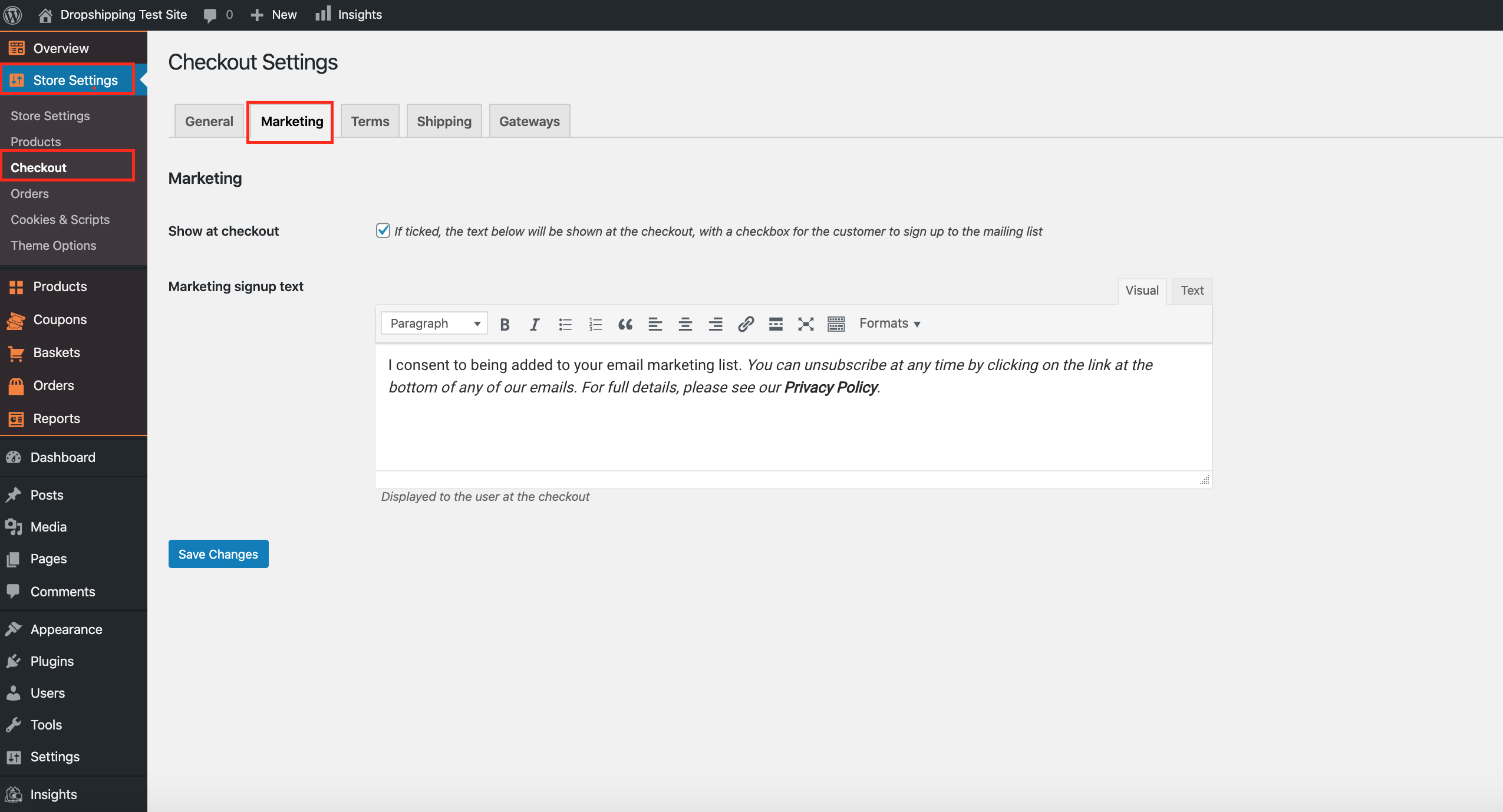Click the toolbar toggle keyboard icon
The image size is (1503, 812).
coord(836,324)
